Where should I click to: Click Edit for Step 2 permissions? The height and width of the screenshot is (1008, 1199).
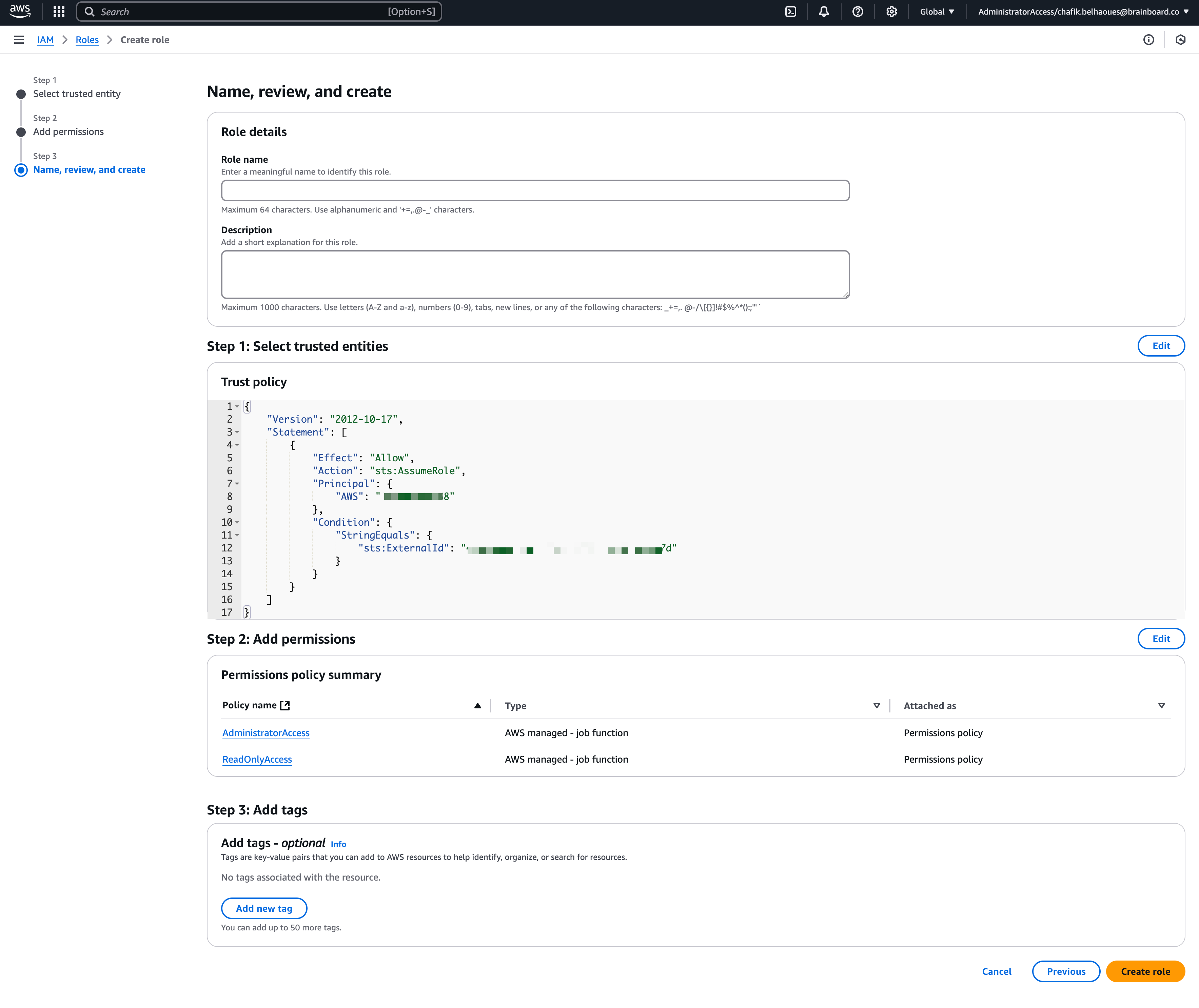[x=1161, y=638]
